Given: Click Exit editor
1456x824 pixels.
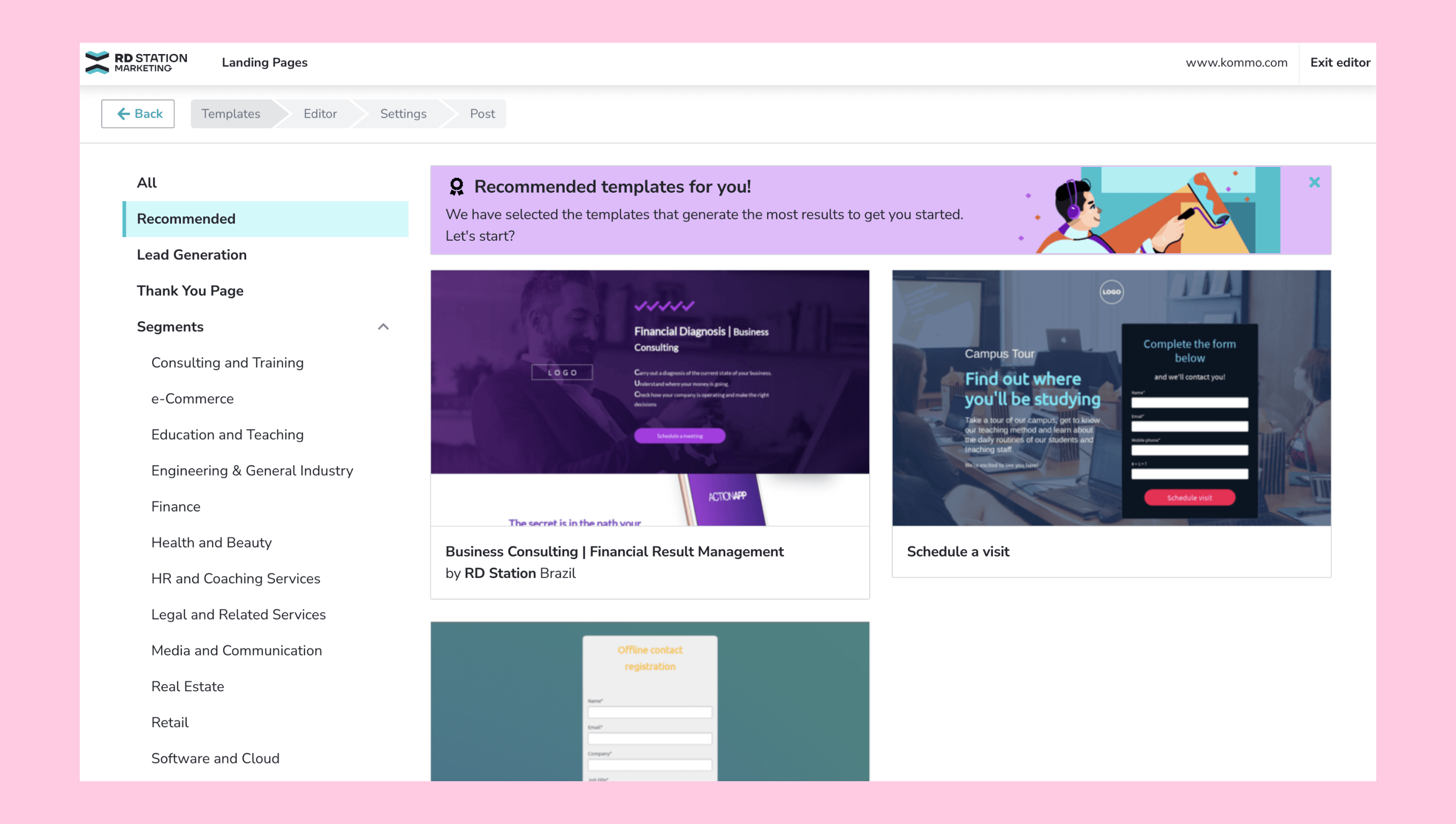Looking at the screenshot, I should 1340,62.
